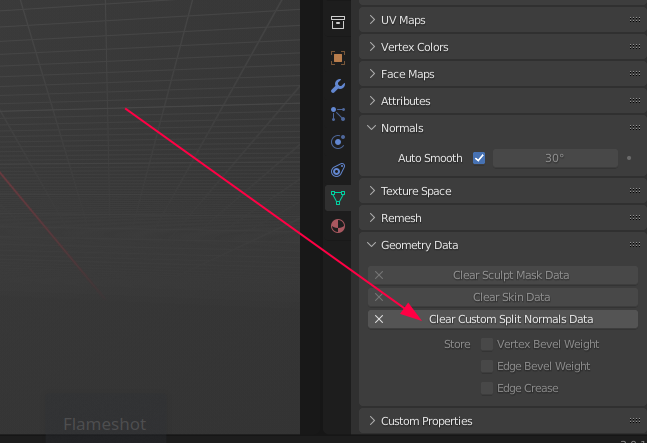Expand the Remesh panel

point(372,218)
